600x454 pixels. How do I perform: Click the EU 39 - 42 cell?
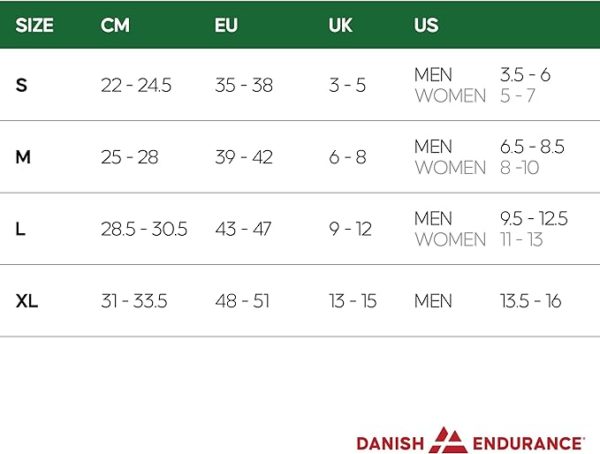tap(244, 157)
